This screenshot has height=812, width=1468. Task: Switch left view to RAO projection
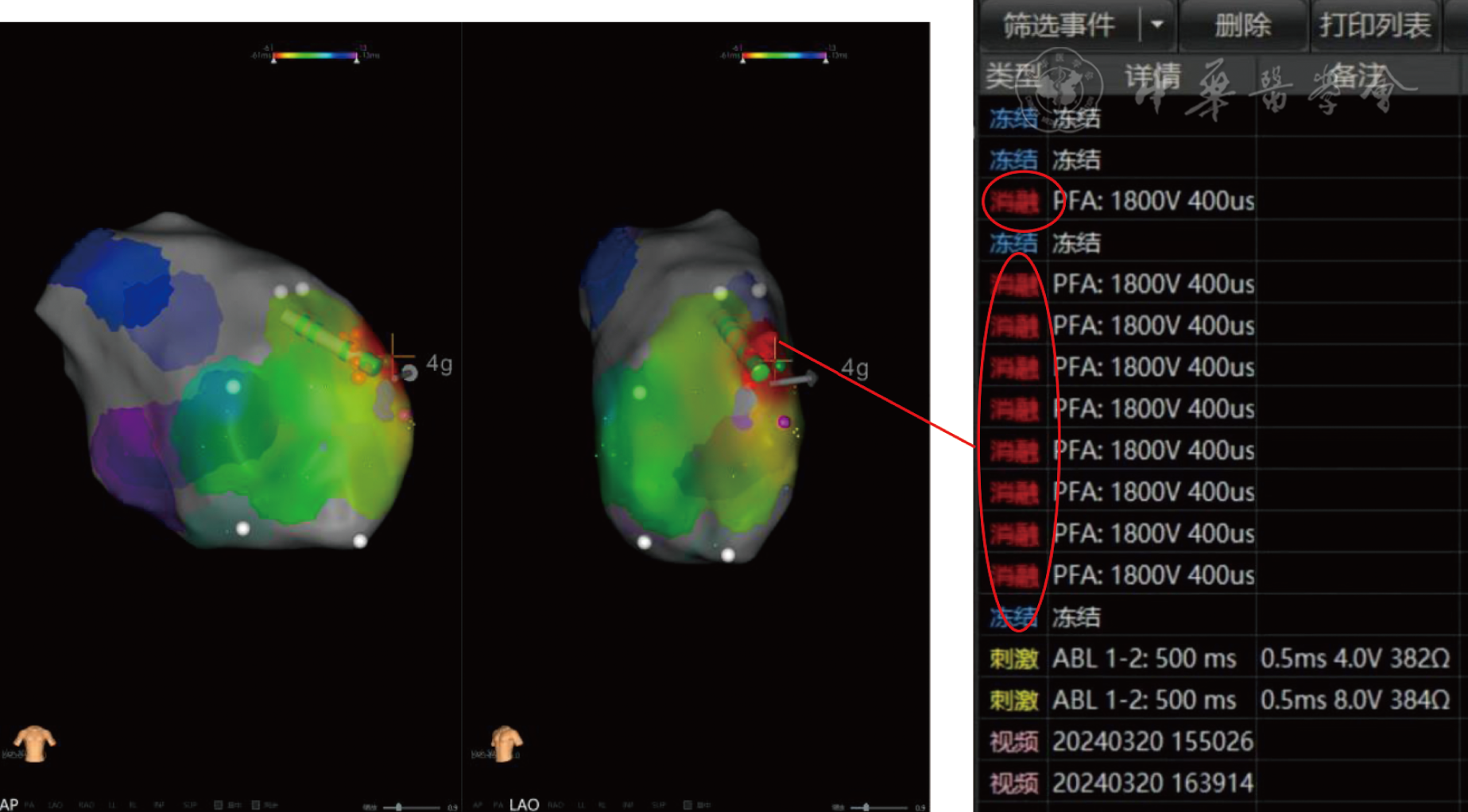coord(86,805)
